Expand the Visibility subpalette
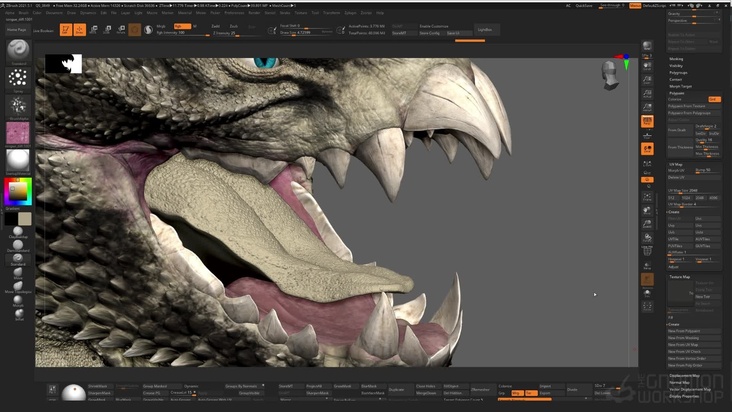Screen dimensions: 732x412 click(x=676, y=66)
